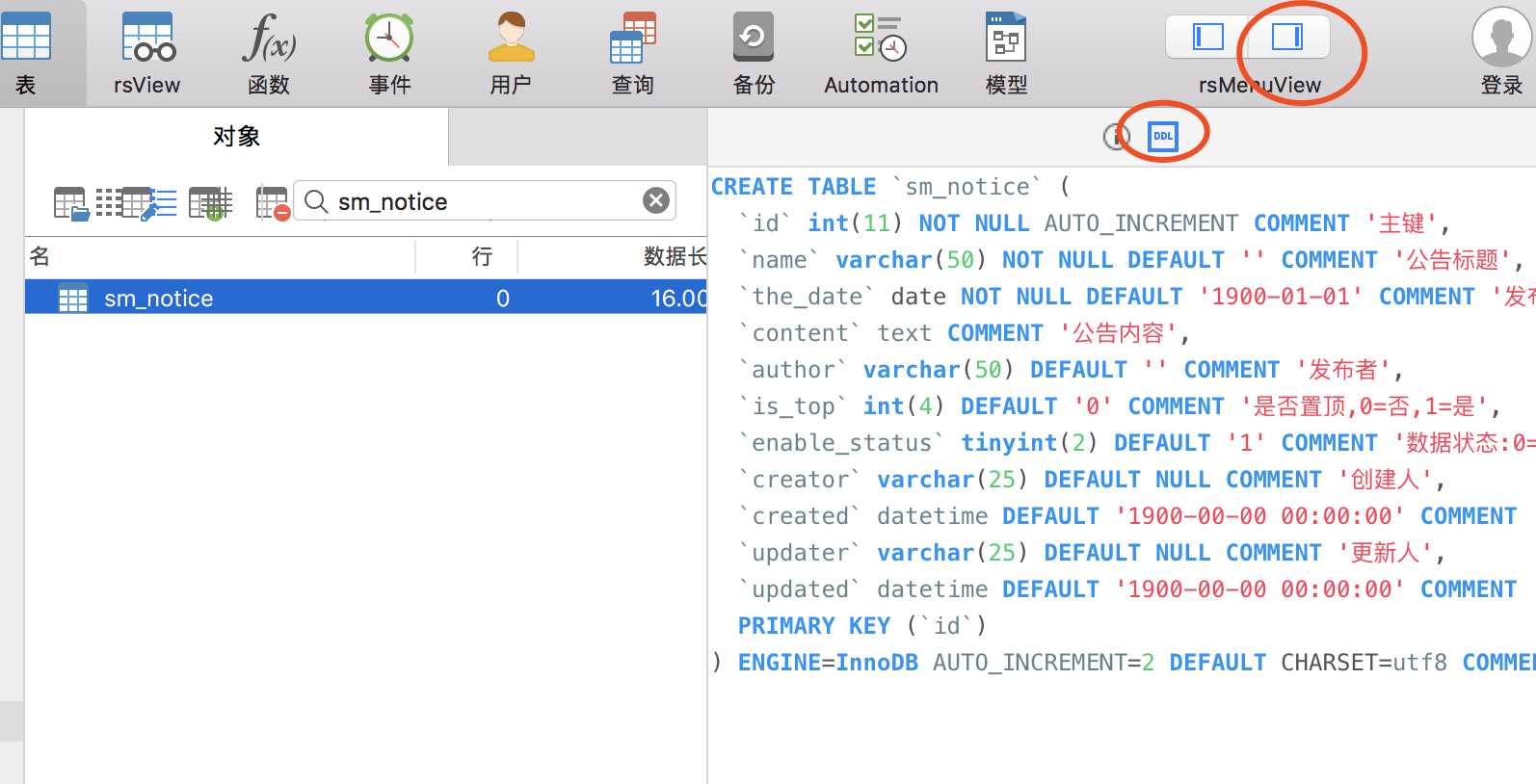Screen dimensions: 1536x784
Task: Open the Automation scheduler
Action: click(881, 53)
